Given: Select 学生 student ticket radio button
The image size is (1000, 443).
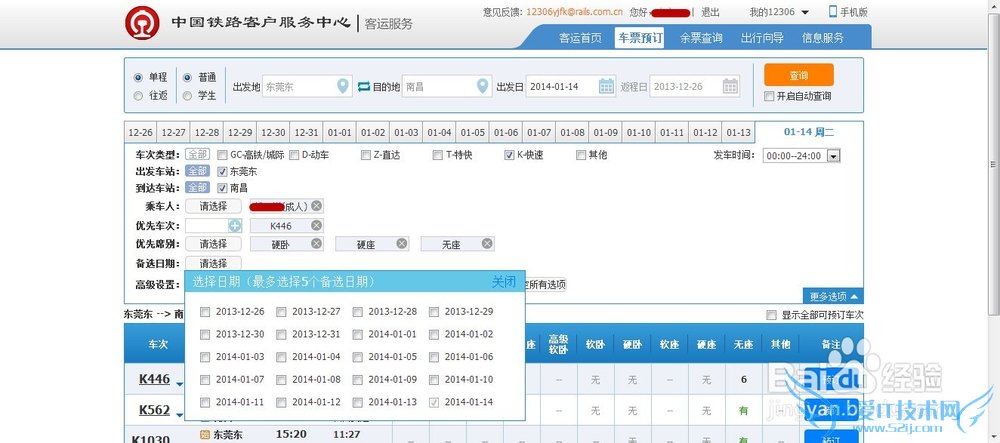Looking at the screenshot, I should [188, 96].
